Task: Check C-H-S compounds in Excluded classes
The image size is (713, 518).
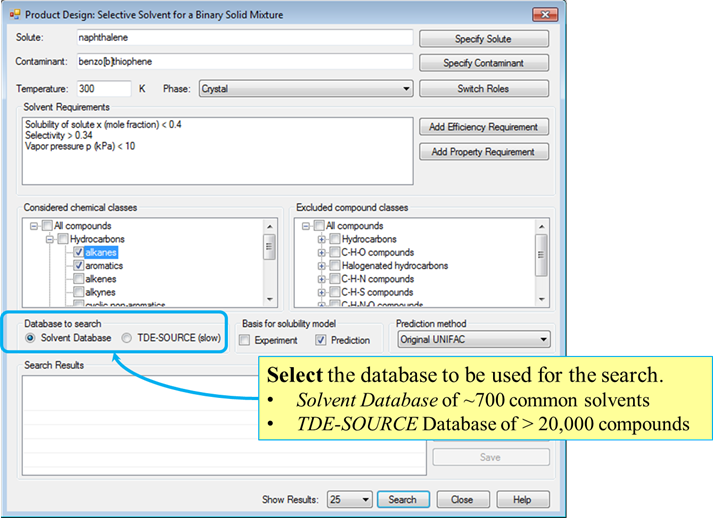Action: tap(335, 292)
